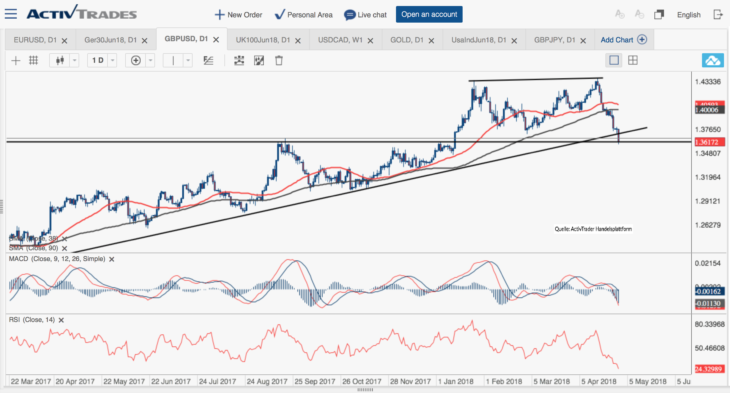Increase font size icon in header
The height and width of the screenshot is (393, 730).
point(620,14)
